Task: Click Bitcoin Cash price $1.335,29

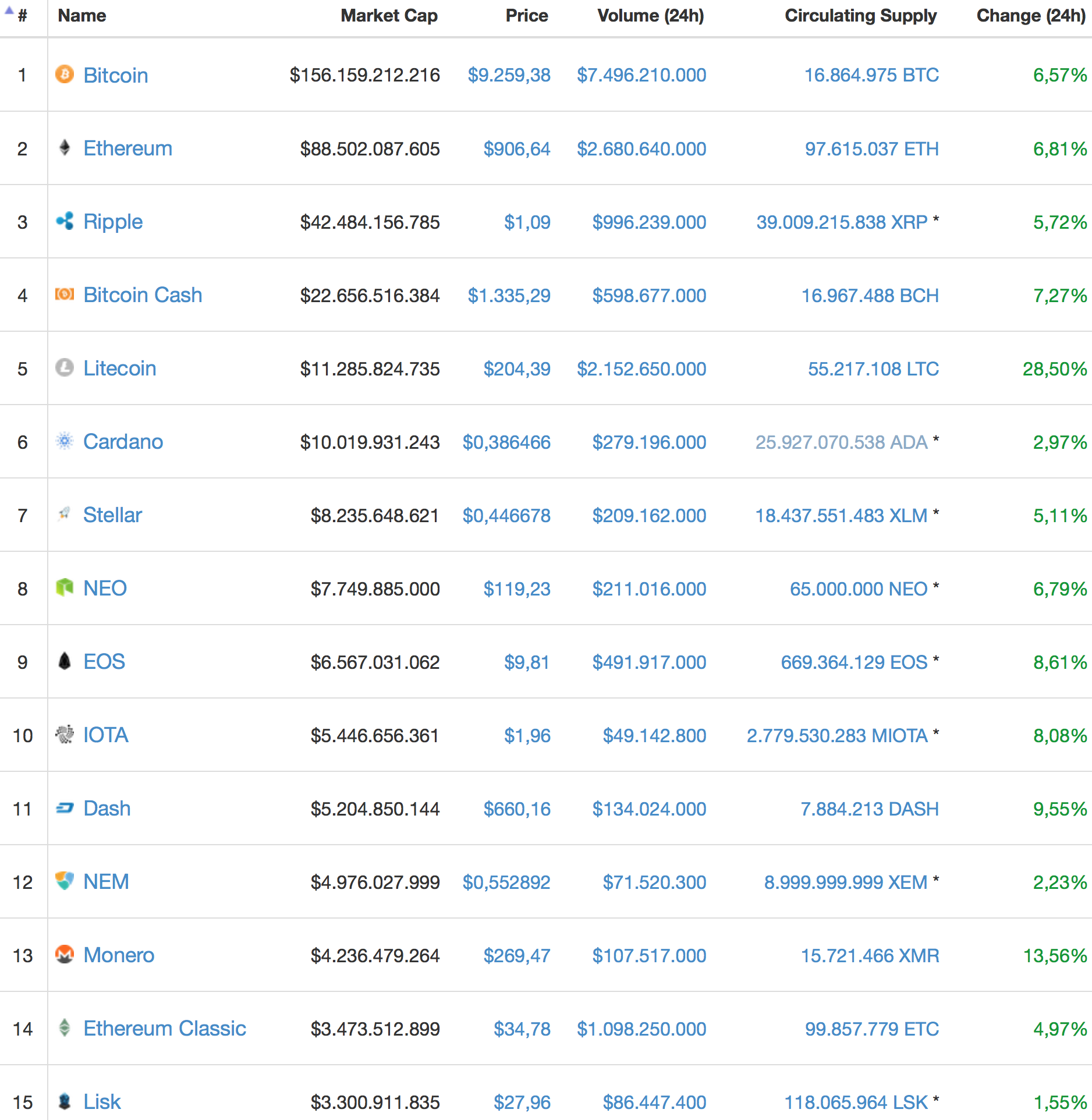Action: tap(509, 296)
